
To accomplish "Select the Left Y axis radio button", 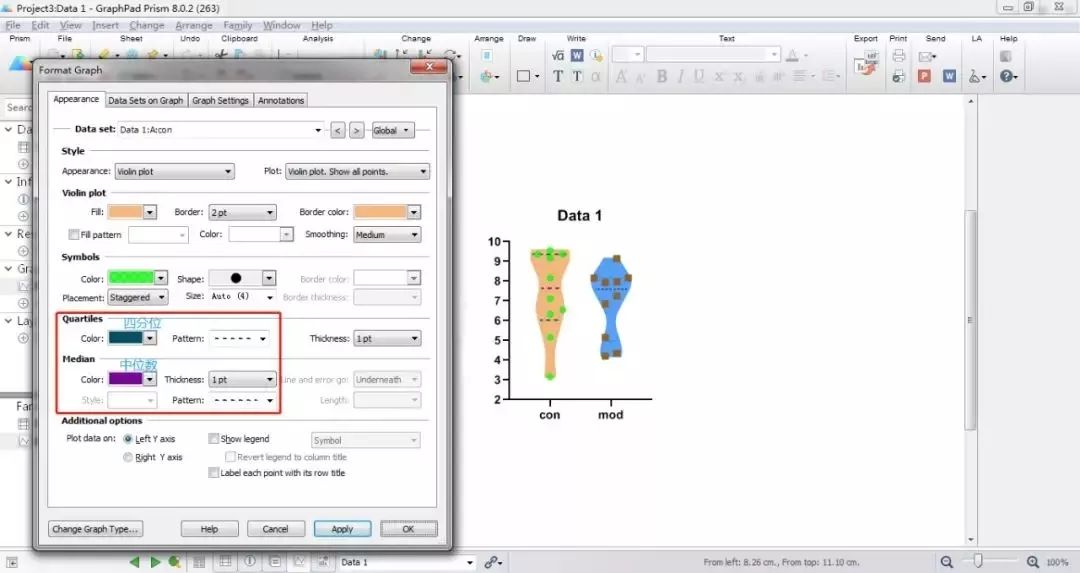I will point(127,439).
